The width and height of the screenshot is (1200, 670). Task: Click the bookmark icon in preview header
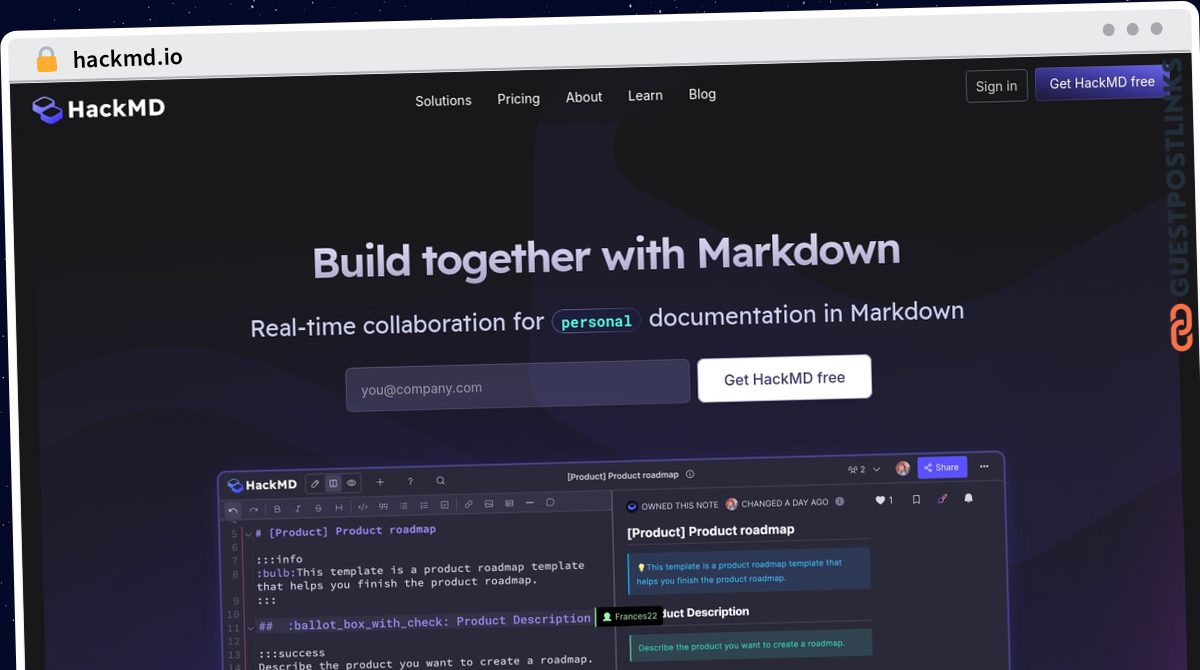[x=916, y=500]
